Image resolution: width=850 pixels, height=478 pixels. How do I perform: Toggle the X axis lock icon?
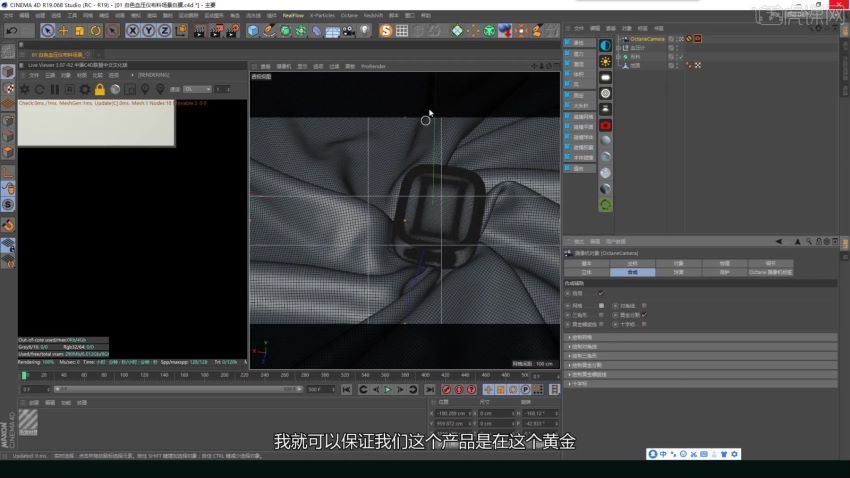pyautogui.click(x=132, y=31)
